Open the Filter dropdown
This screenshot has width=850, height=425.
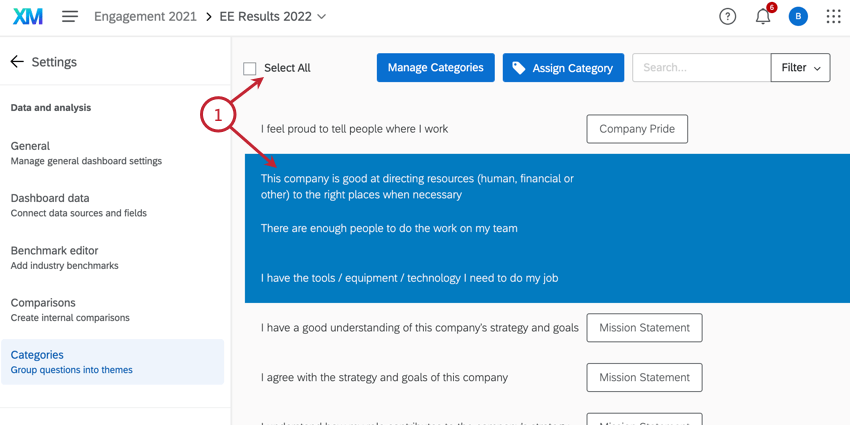point(800,68)
